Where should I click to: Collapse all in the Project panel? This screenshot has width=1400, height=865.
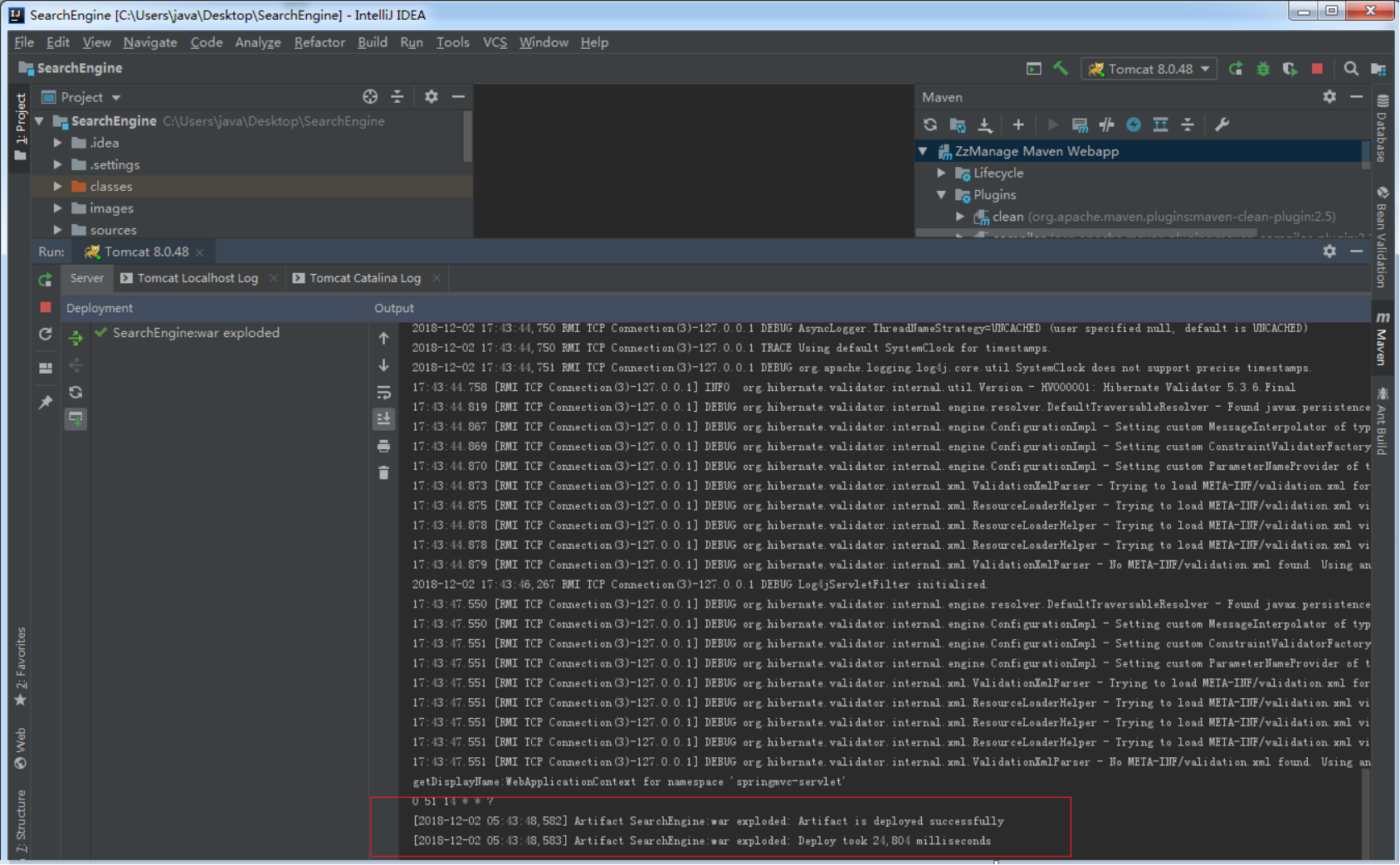tap(398, 97)
